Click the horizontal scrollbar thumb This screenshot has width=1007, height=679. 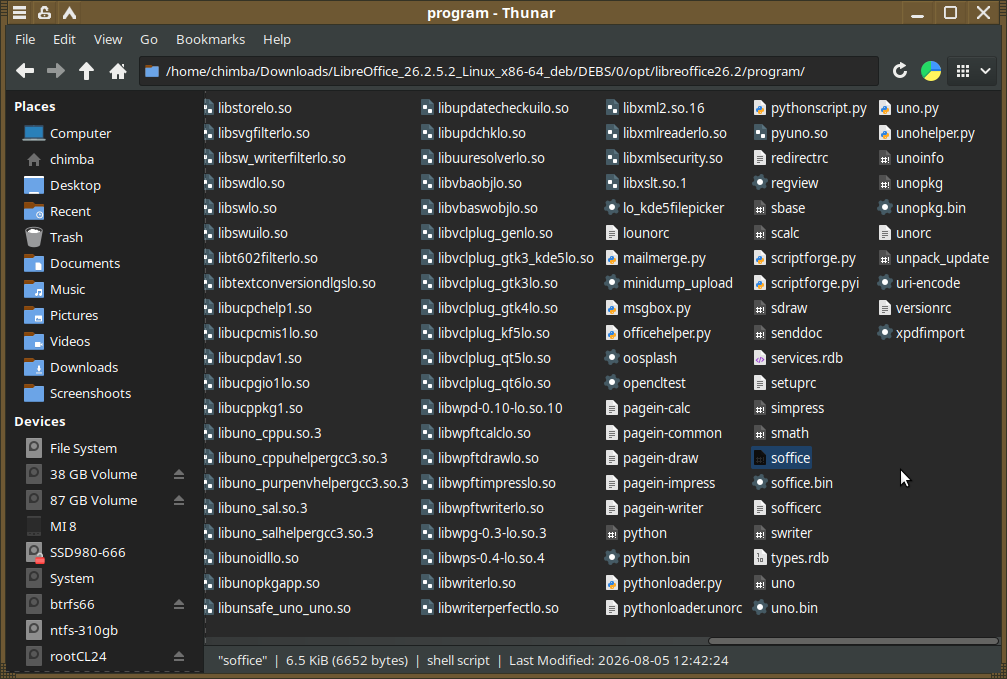pyautogui.click(x=854, y=640)
